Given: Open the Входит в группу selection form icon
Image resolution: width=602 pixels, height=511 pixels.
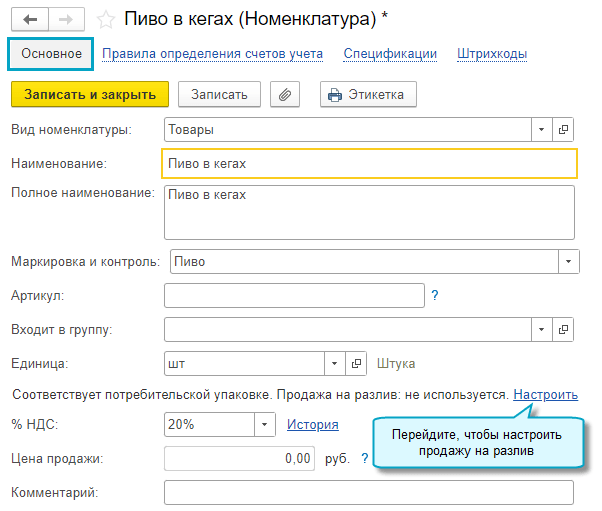Looking at the screenshot, I should [564, 328].
